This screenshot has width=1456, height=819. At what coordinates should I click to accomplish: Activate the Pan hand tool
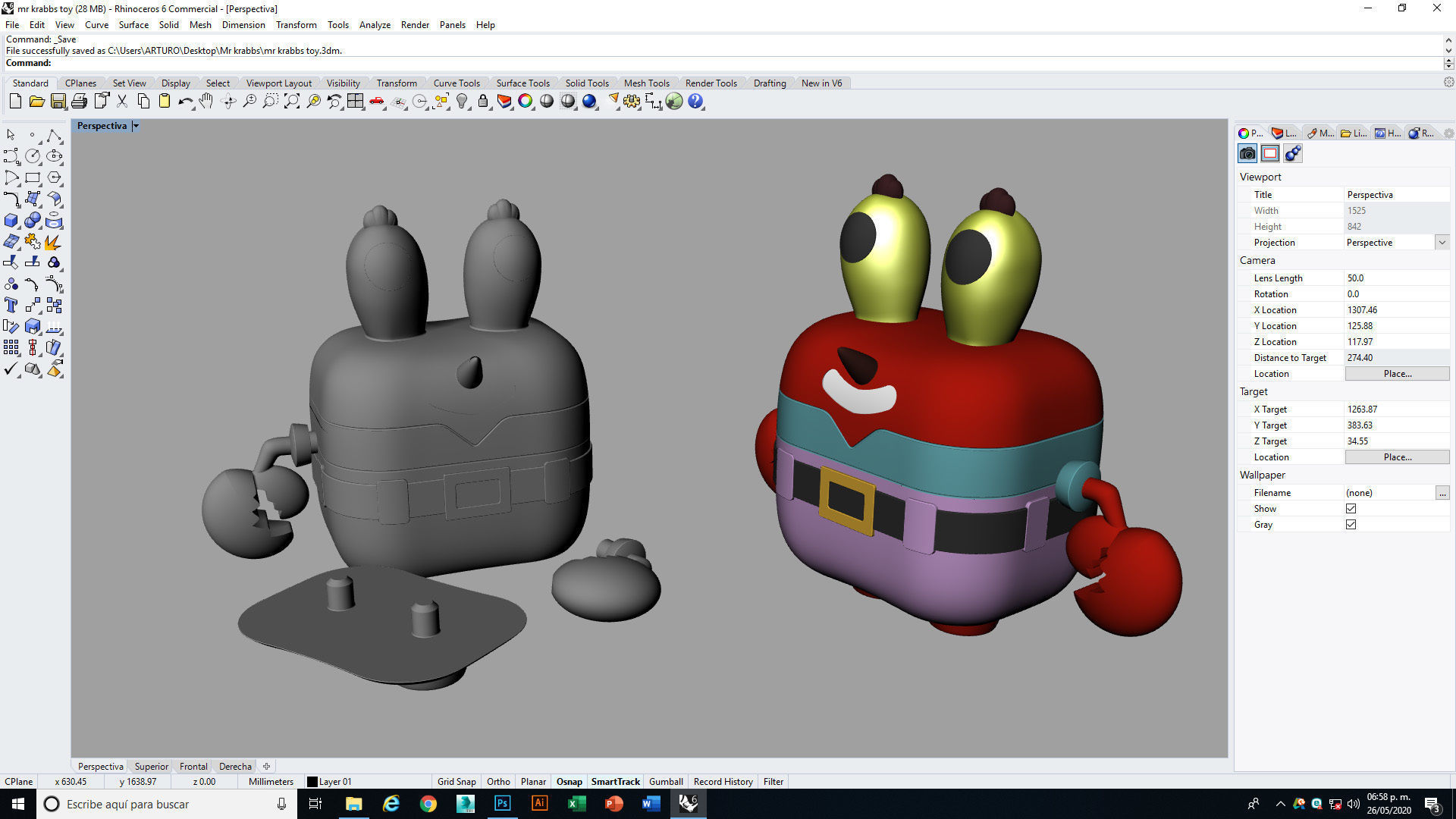[206, 101]
